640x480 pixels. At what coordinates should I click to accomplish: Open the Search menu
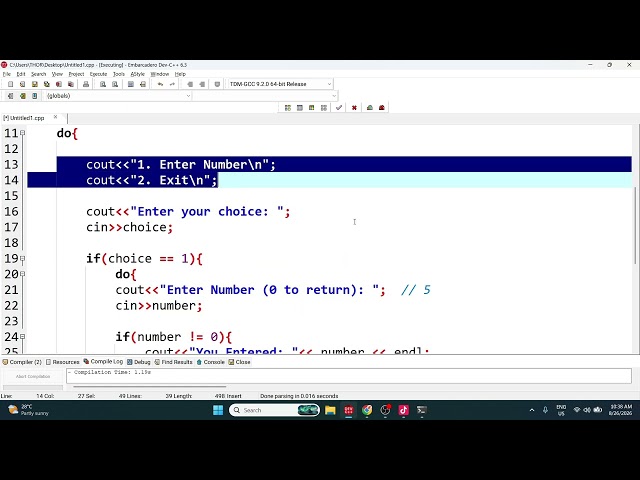[39, 74]
